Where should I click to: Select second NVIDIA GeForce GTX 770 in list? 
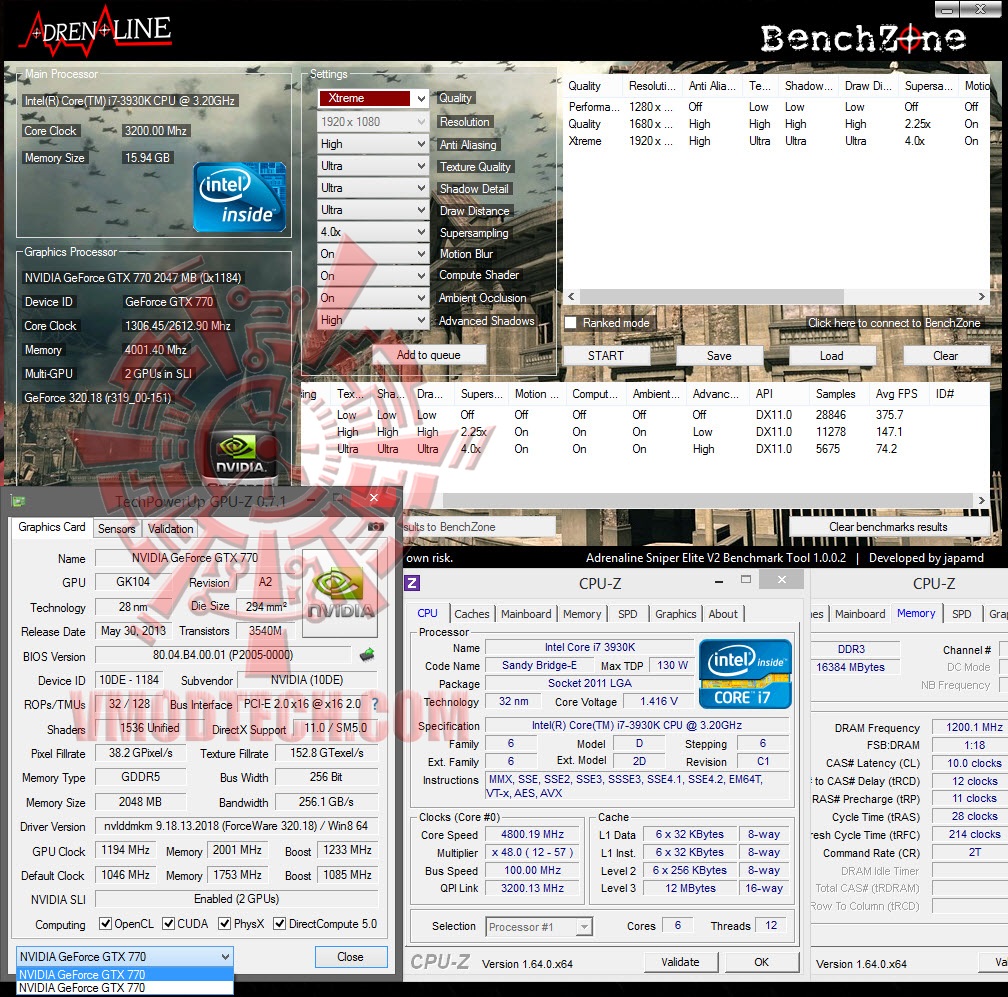125,988
